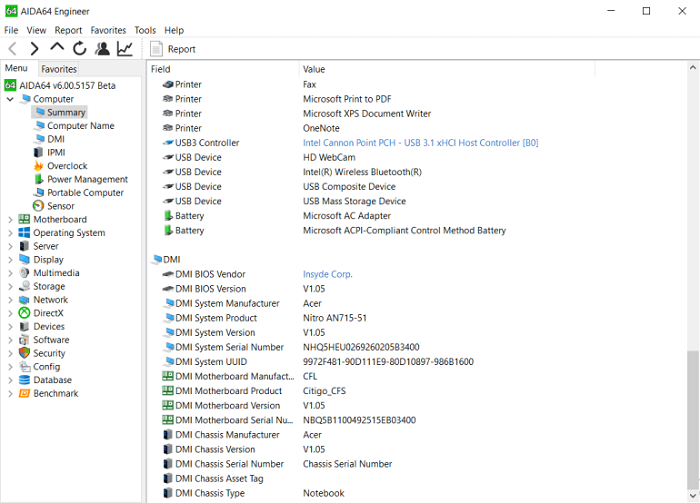Viewport: 700px width, 503px height.
Task: Click the vertical scrollbar thumb
Action: pyautogui.click(x=692, y=420)
